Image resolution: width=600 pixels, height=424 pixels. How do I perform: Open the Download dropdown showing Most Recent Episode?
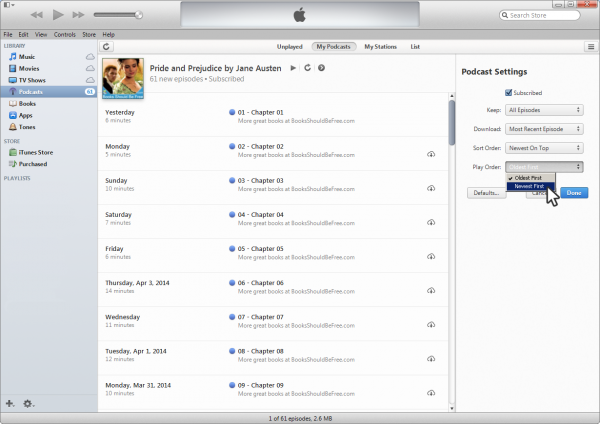point(545,128)
